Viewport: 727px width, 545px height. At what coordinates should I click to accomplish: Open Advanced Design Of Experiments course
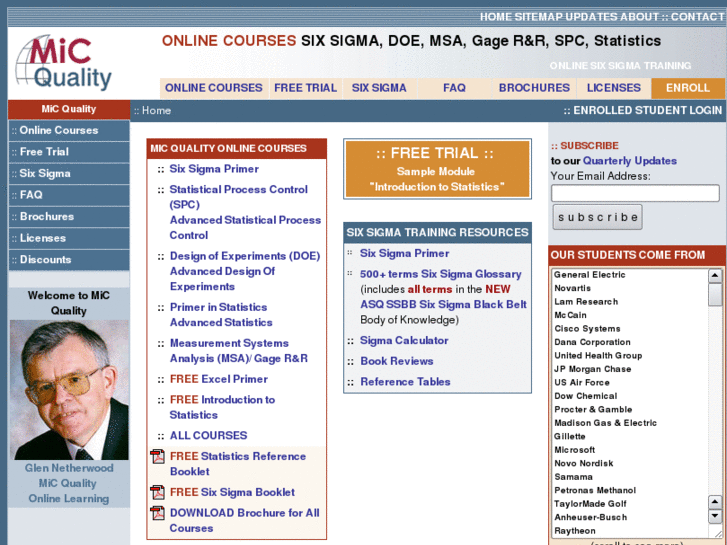[222, 279]
